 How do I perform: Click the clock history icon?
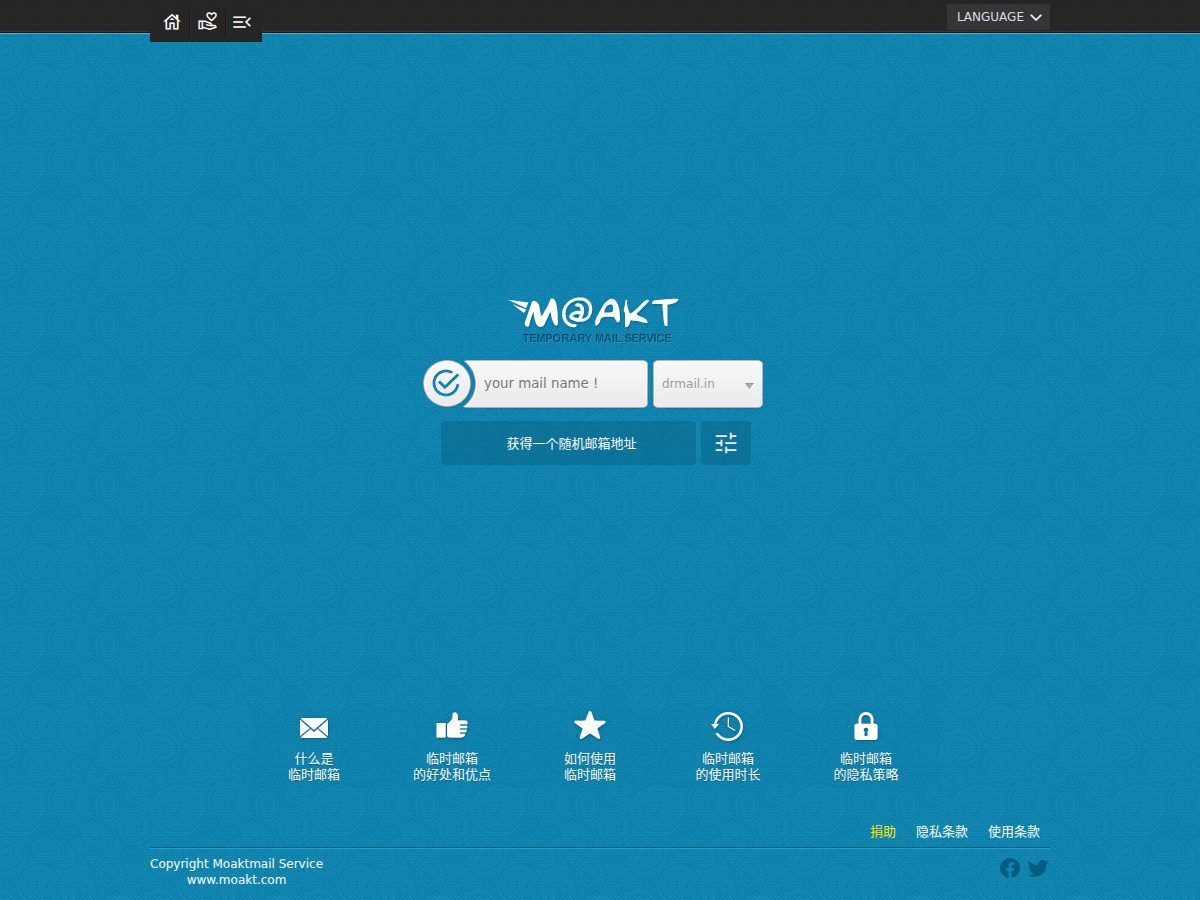(727, 726)
